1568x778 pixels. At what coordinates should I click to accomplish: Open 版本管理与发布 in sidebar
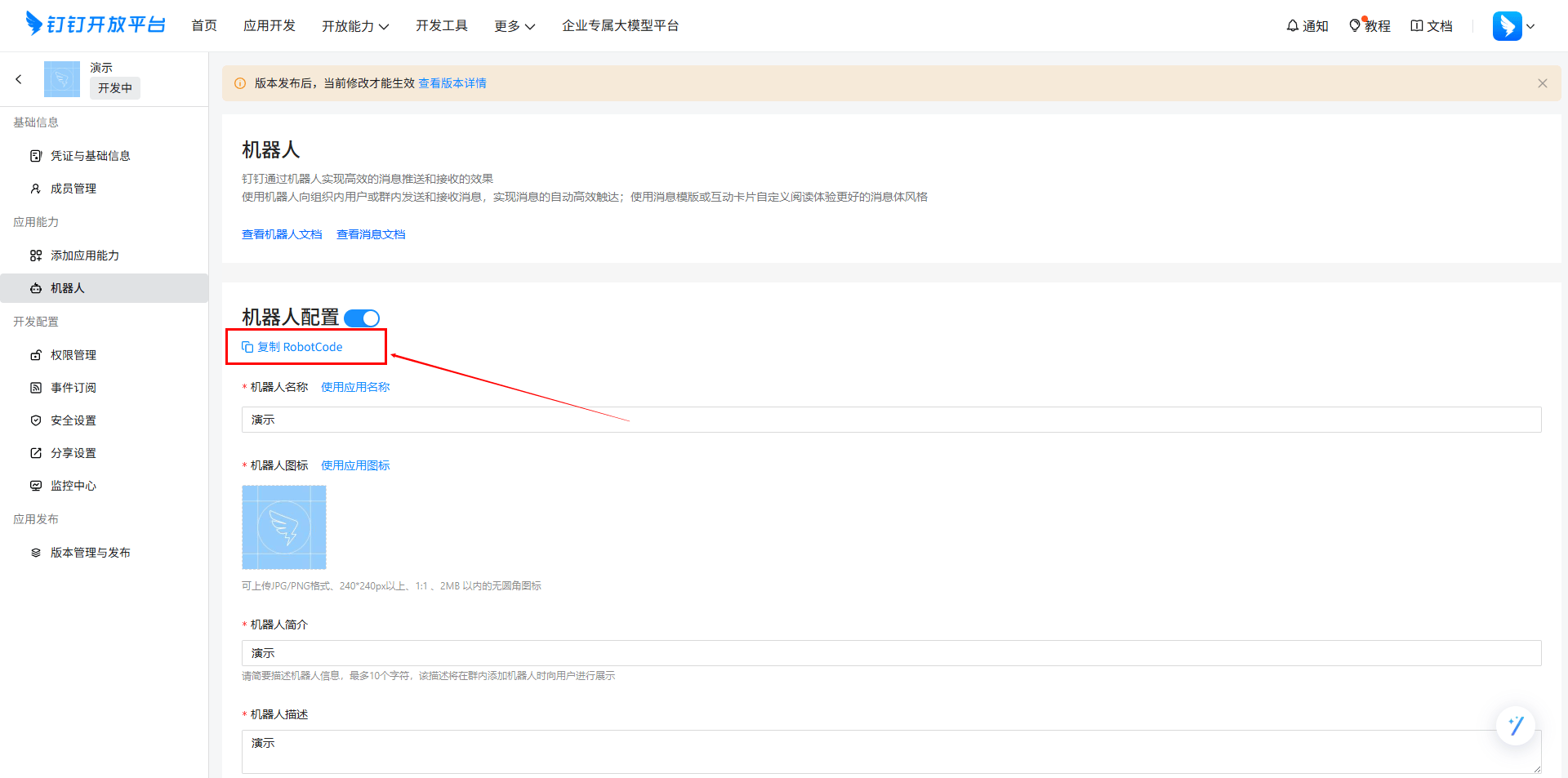(x=90, y=553)
